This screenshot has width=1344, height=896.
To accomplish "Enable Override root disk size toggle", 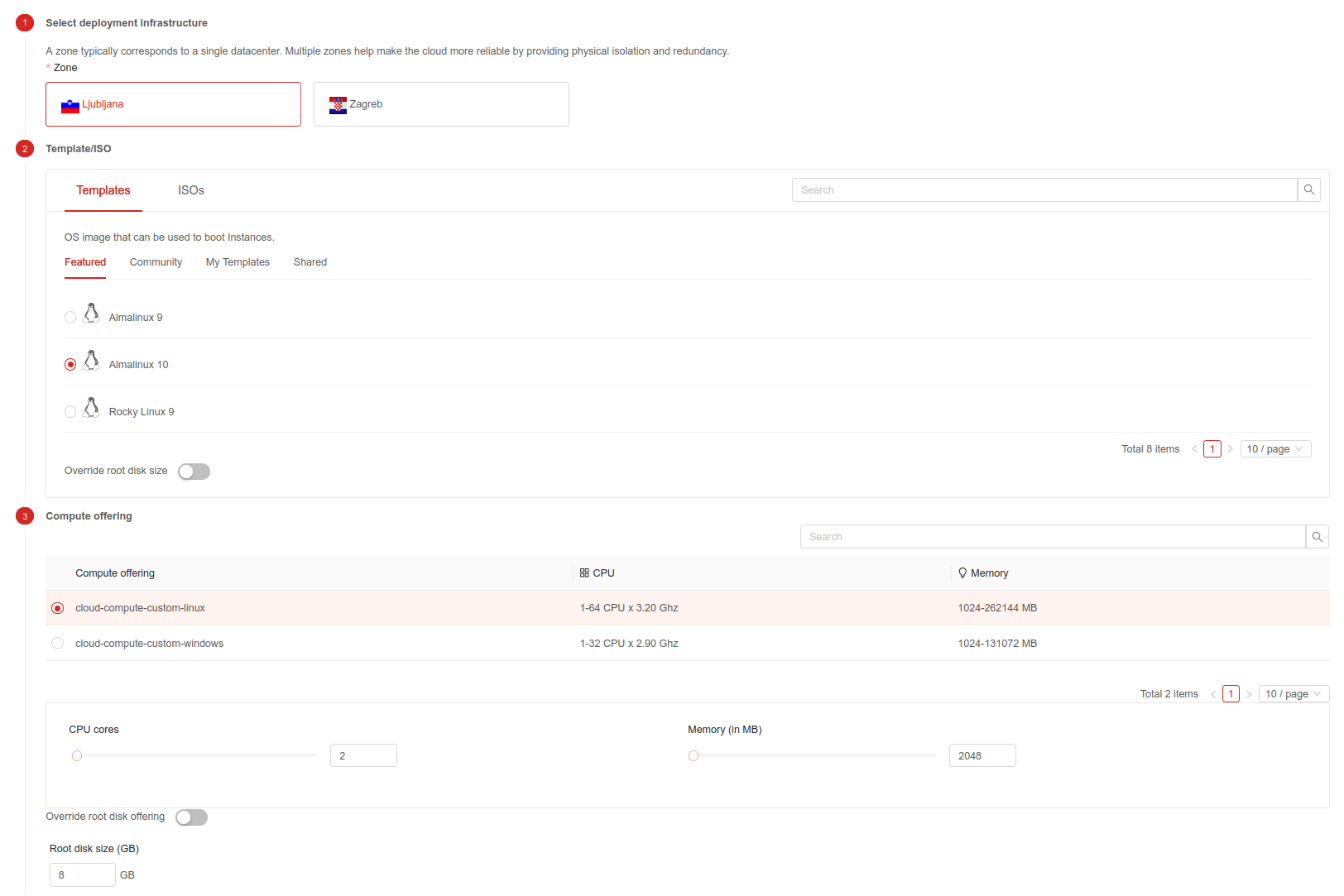I will [x=194, y=472].
